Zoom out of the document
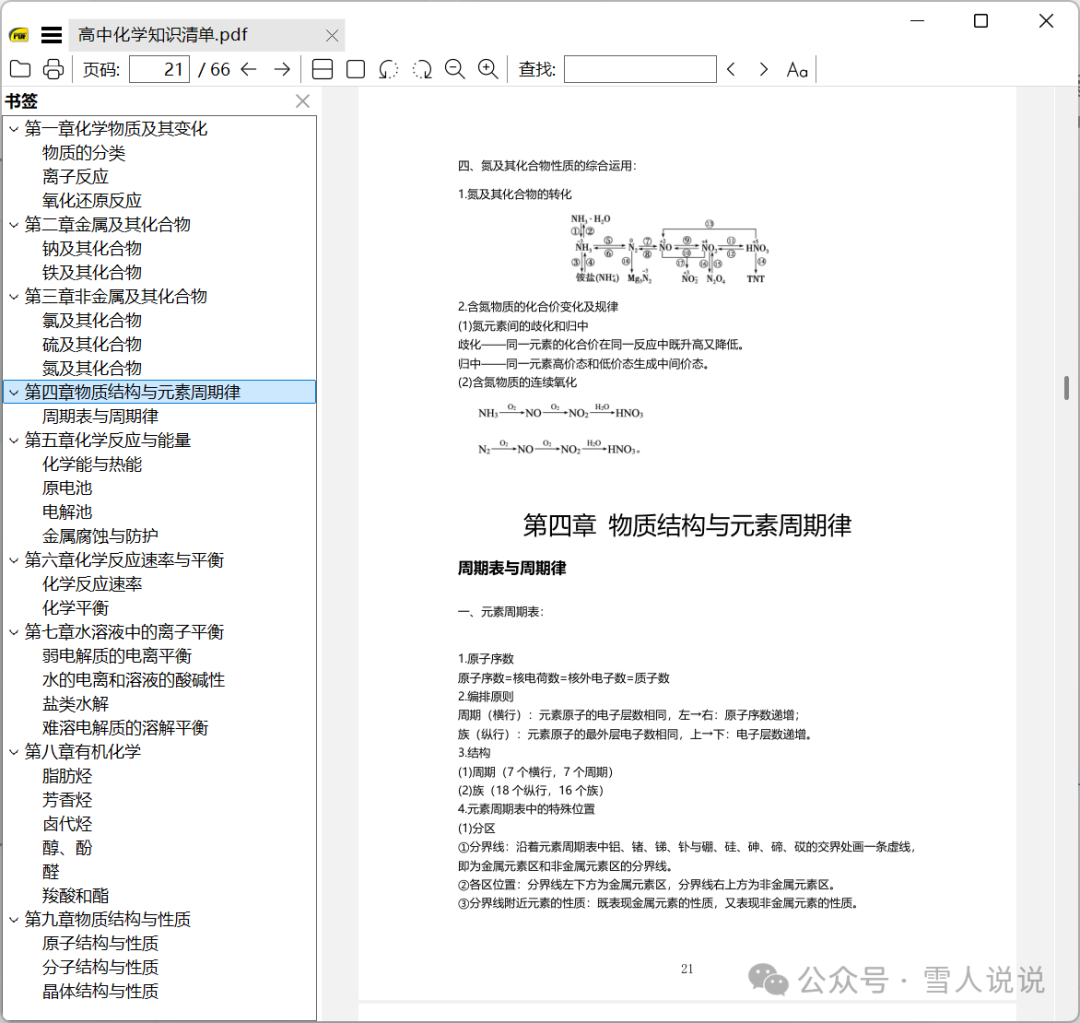Image resolution: width=1080 pixels, height=1023 pixels. click(x=455, y=69)
